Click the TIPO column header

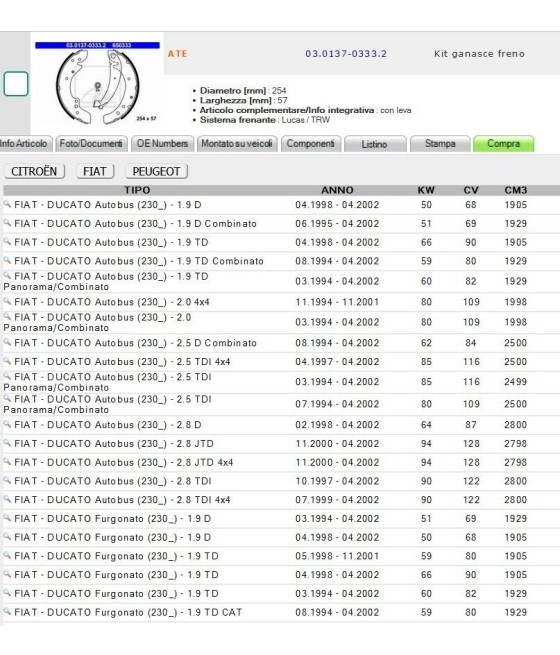pyautogui.click(x=137, y=190)
